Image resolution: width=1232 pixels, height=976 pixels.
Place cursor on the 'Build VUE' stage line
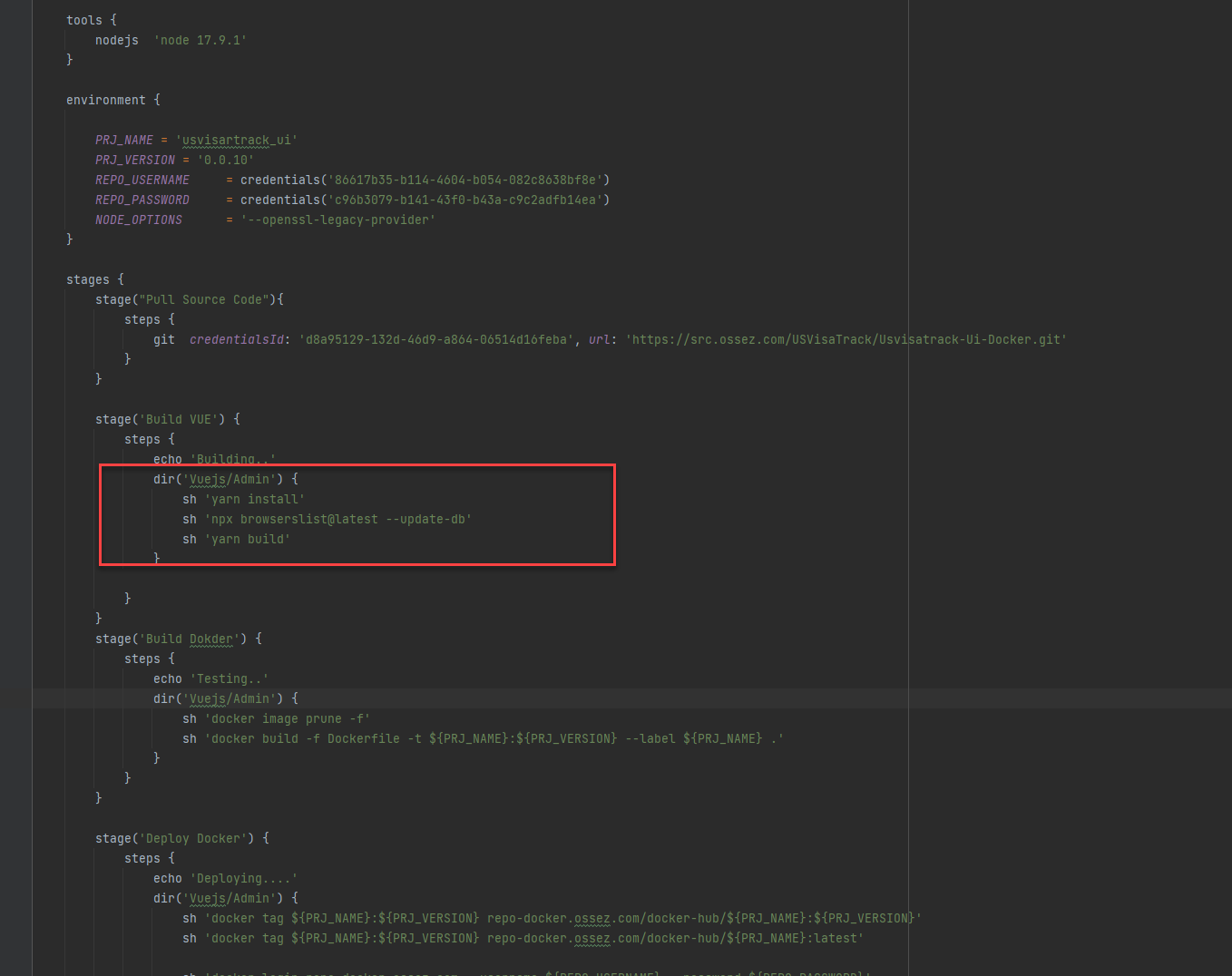pyautogui.click(x=167, y=419)
